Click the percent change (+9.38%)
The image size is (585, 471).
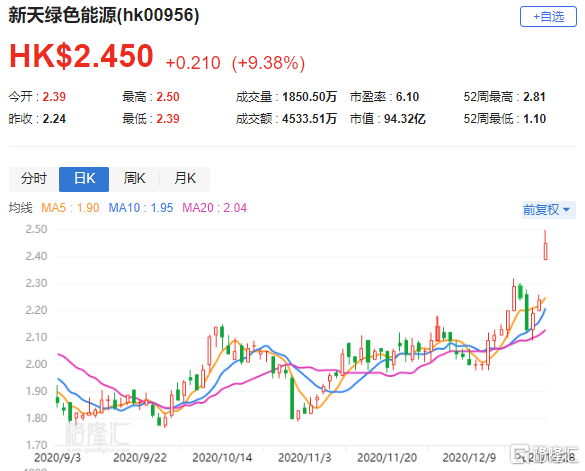[x=268, y=63]
